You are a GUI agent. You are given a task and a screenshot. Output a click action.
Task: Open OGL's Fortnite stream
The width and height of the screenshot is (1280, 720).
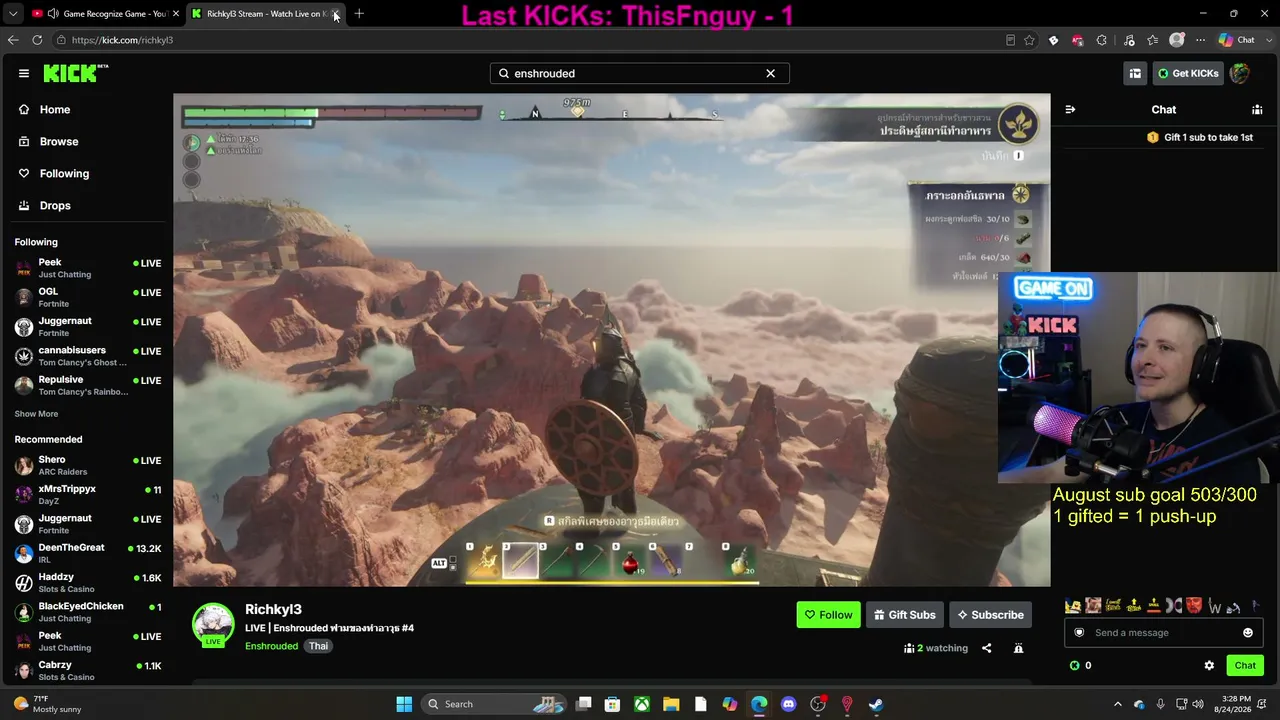pyautogui.click(x=86, y=297)
